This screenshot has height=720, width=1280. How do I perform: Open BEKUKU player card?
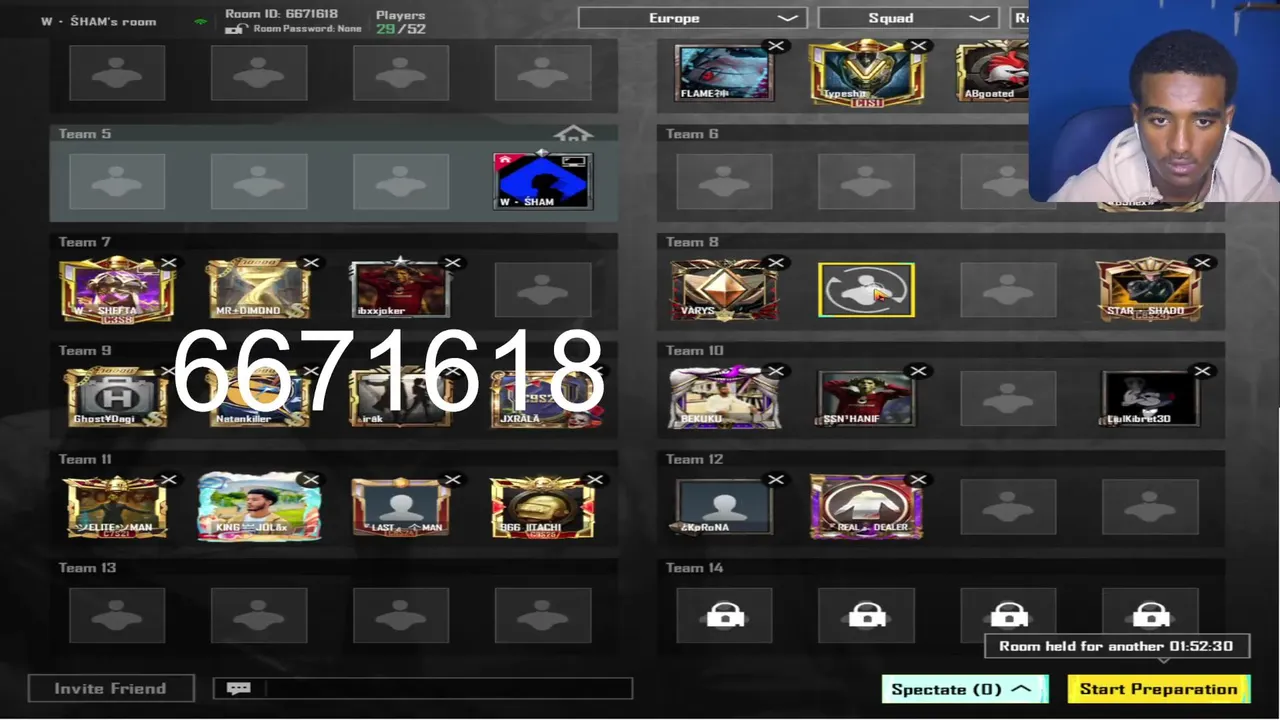click(x=724, y=398)
